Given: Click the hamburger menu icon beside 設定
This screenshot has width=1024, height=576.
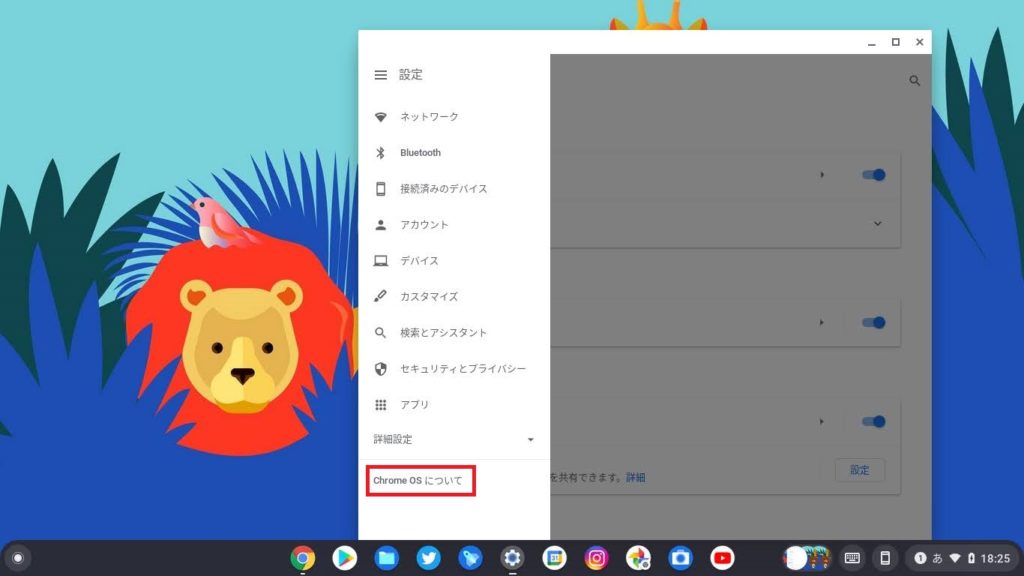Looking at the screenshot, I should click(380, 75).
